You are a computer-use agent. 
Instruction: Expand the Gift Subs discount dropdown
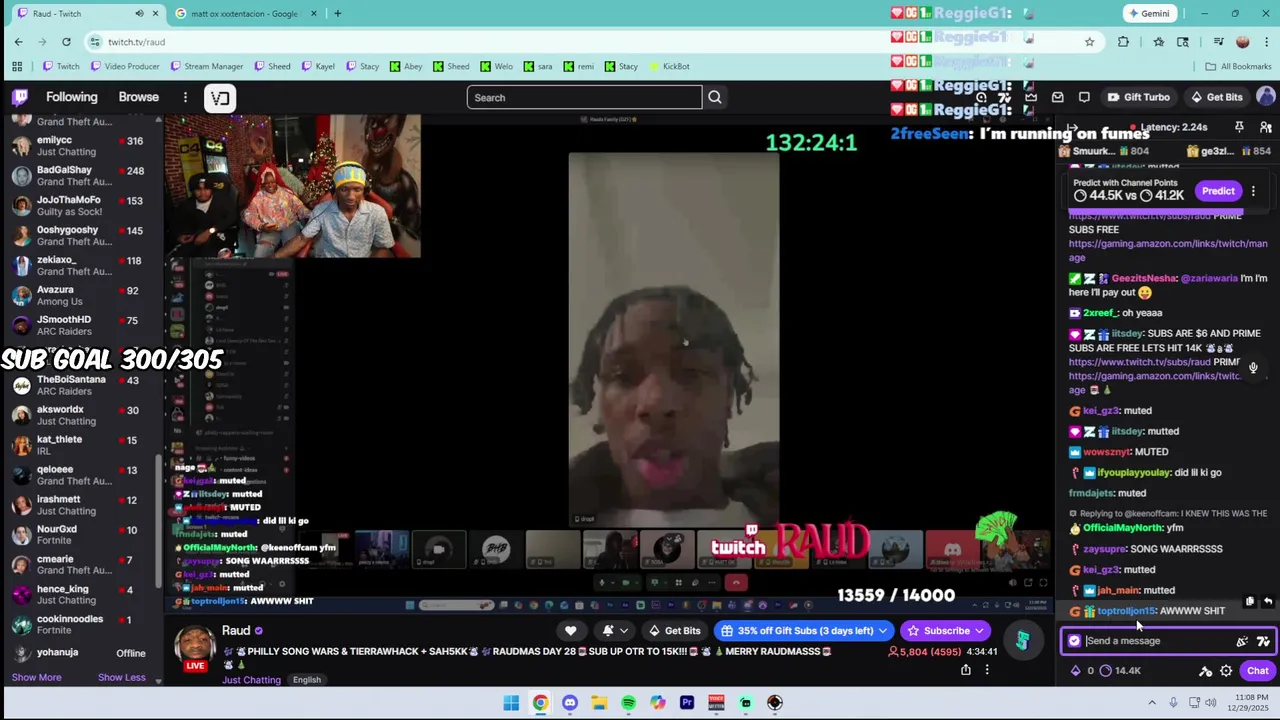point(883,631)
